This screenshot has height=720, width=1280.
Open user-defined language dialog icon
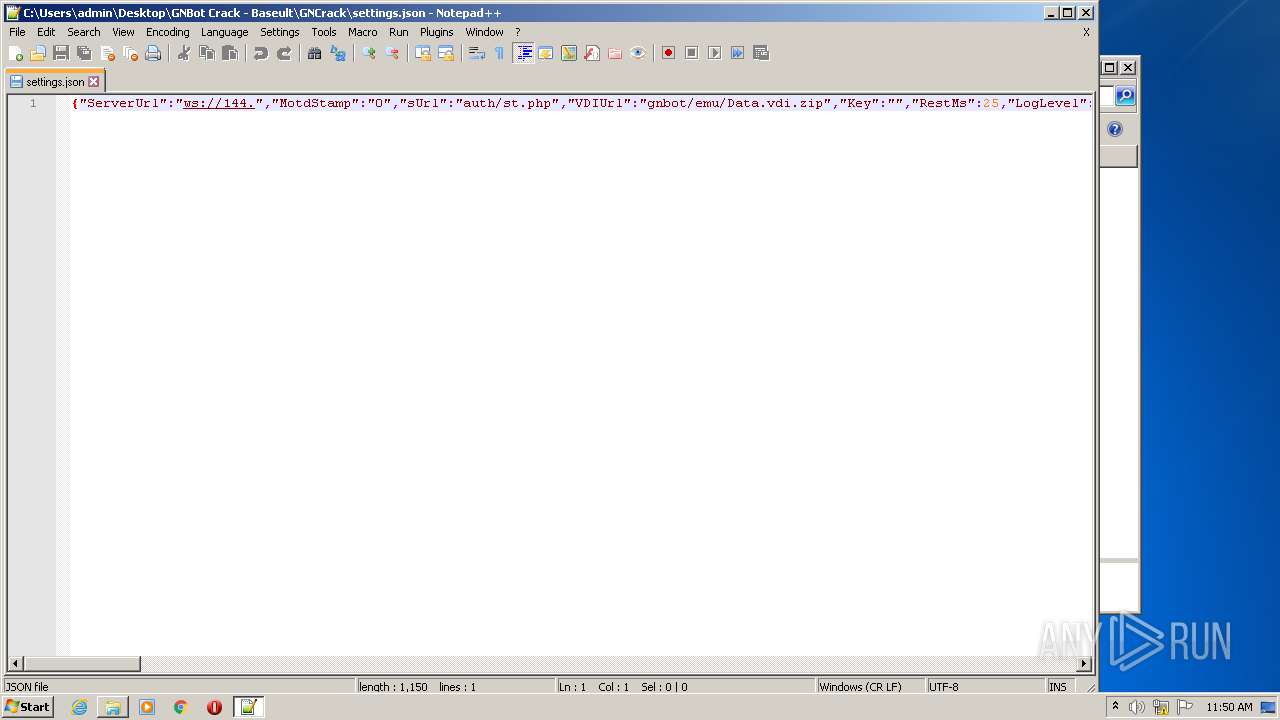click(x=546, y=53)
